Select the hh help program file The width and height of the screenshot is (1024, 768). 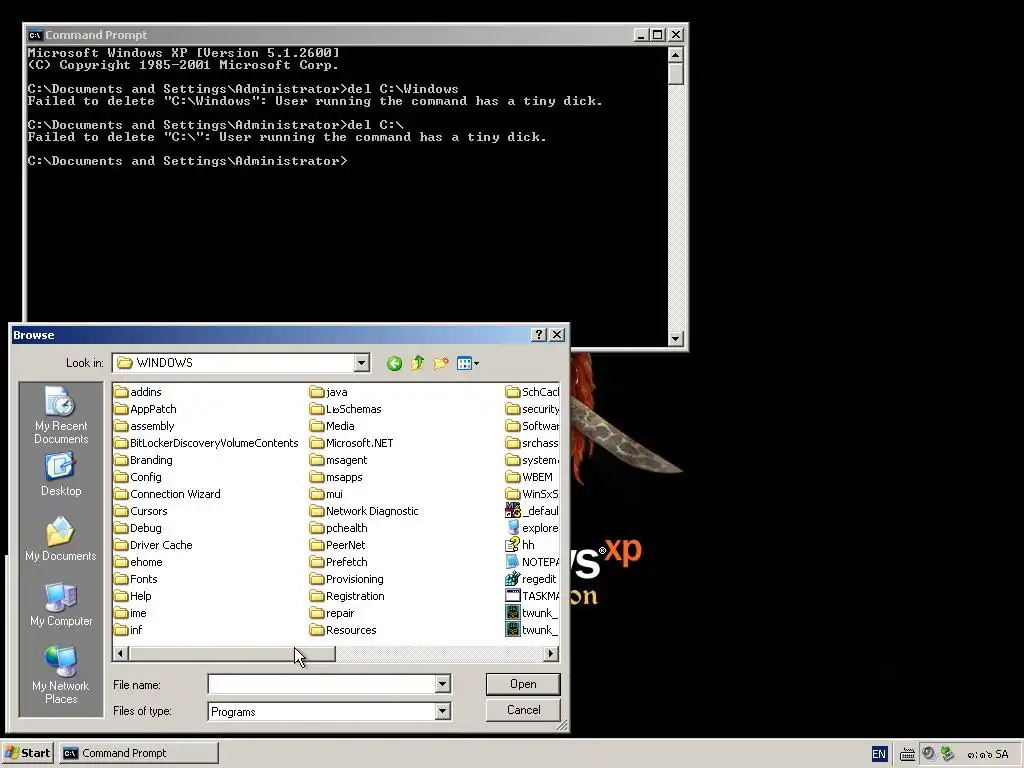click(x=520, y=545)
